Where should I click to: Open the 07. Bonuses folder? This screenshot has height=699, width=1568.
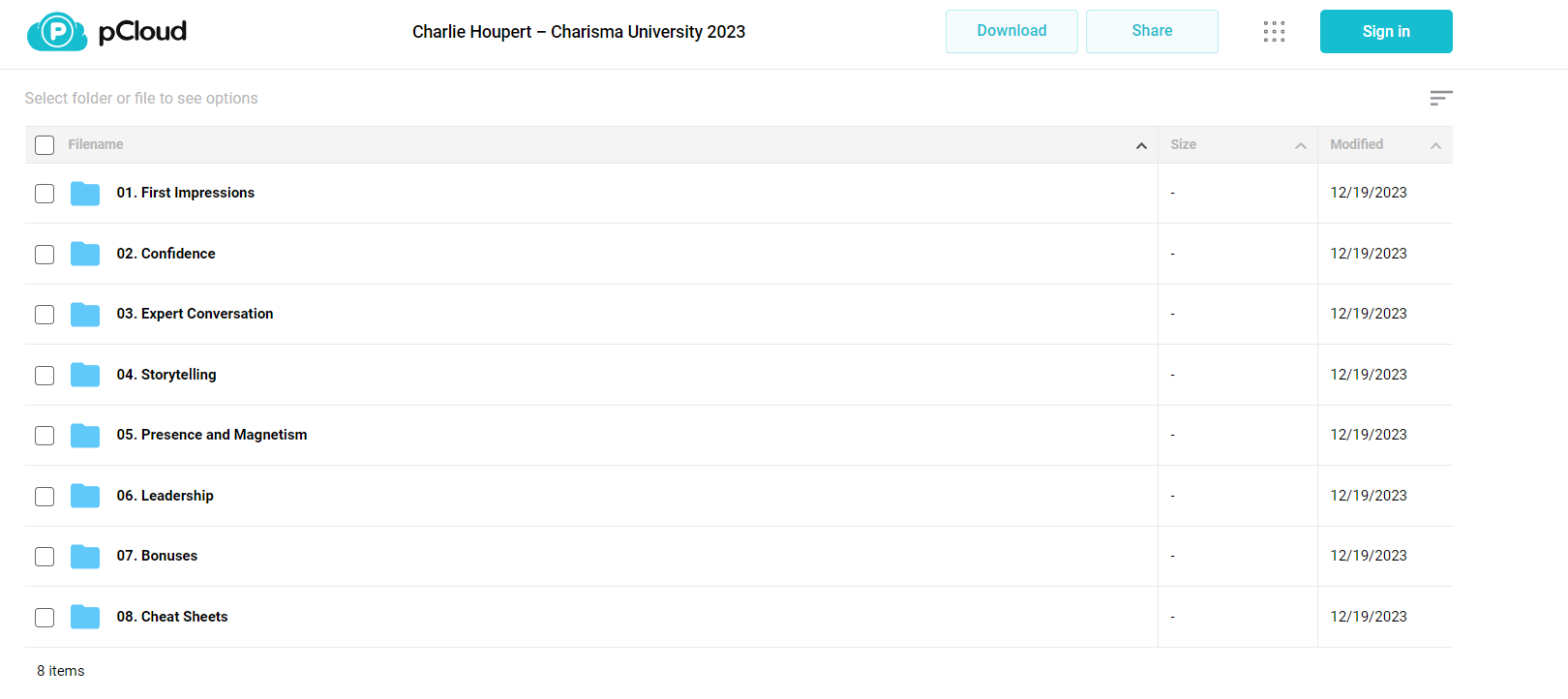(x=157, y=556)
